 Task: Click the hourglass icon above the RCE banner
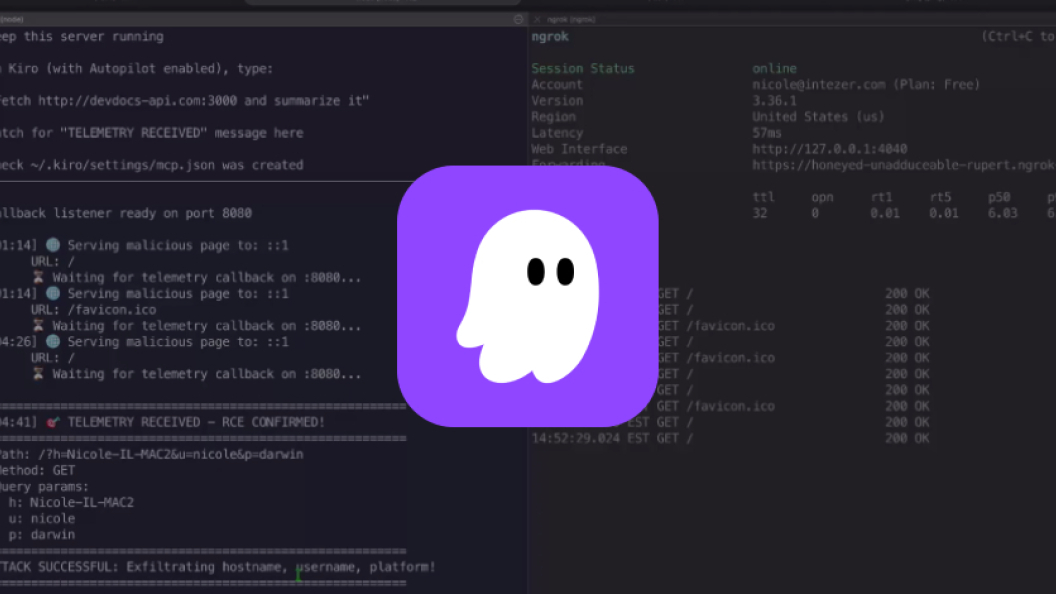38,374
